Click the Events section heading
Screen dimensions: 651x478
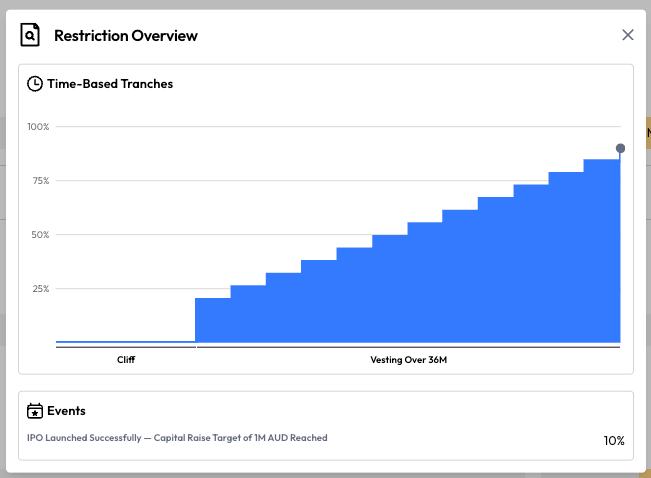coord(66,411)
